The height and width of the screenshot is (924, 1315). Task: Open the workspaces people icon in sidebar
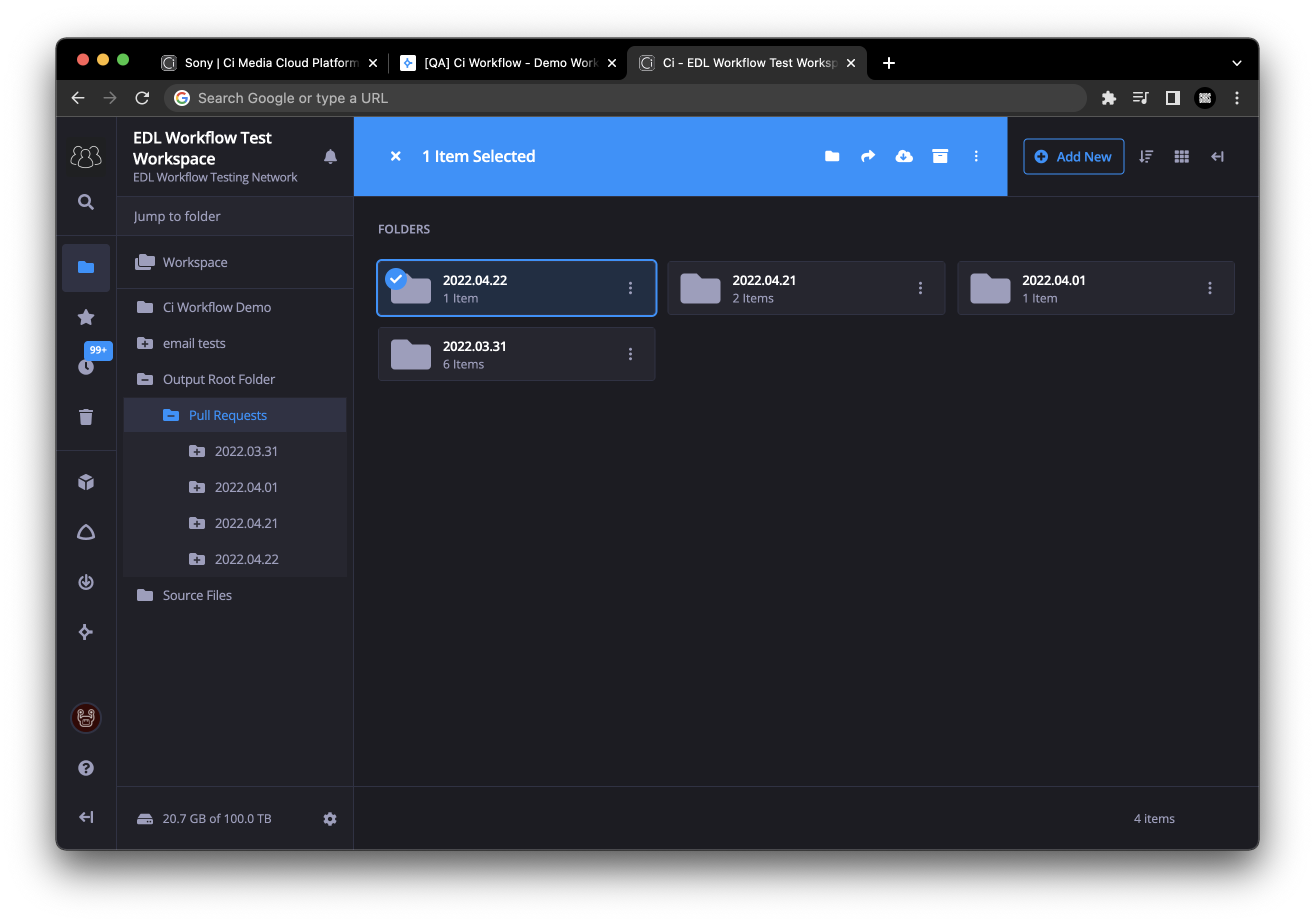point(86,156)
